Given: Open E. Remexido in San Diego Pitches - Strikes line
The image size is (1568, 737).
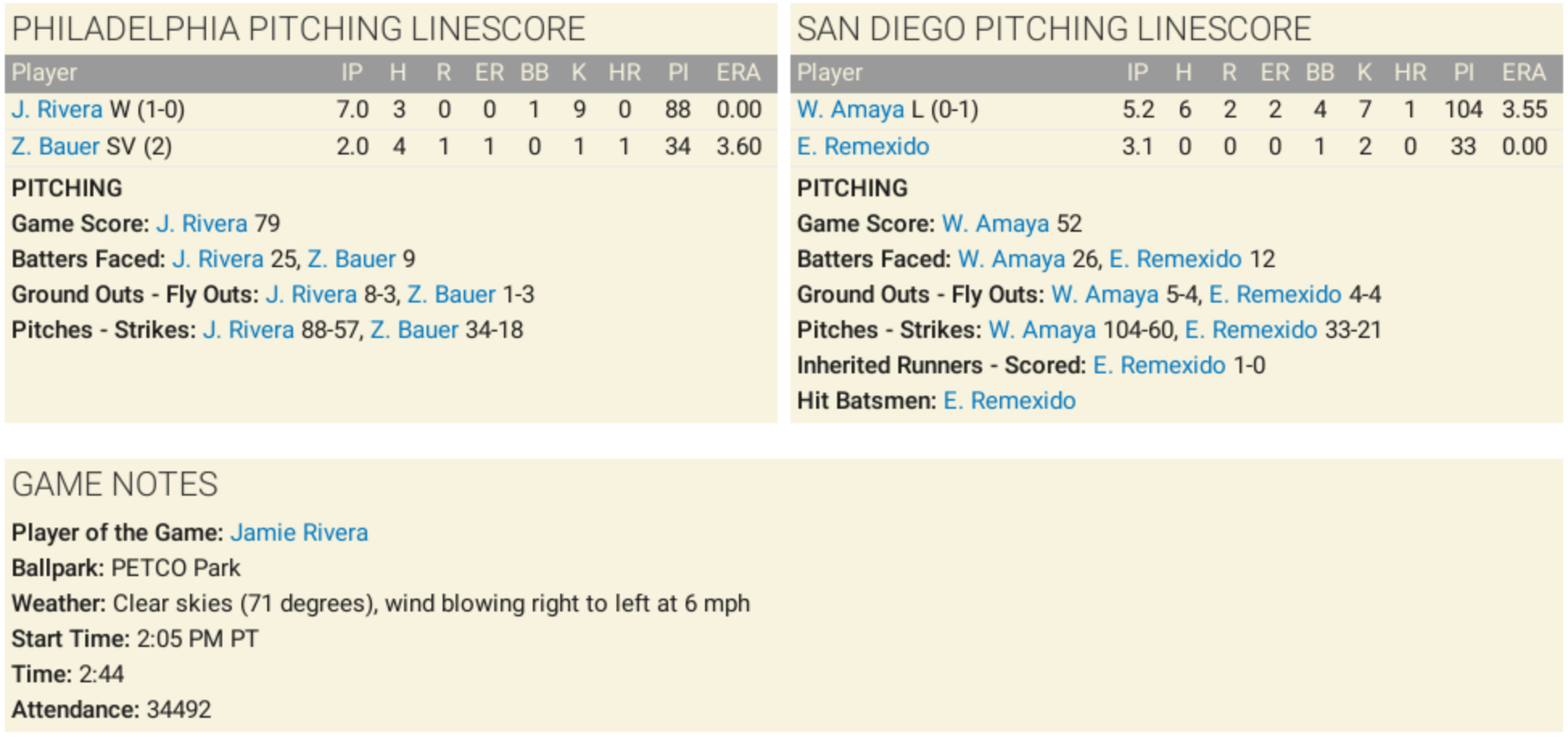Looking at the screenshot, I should click(x=1251, y=330).
